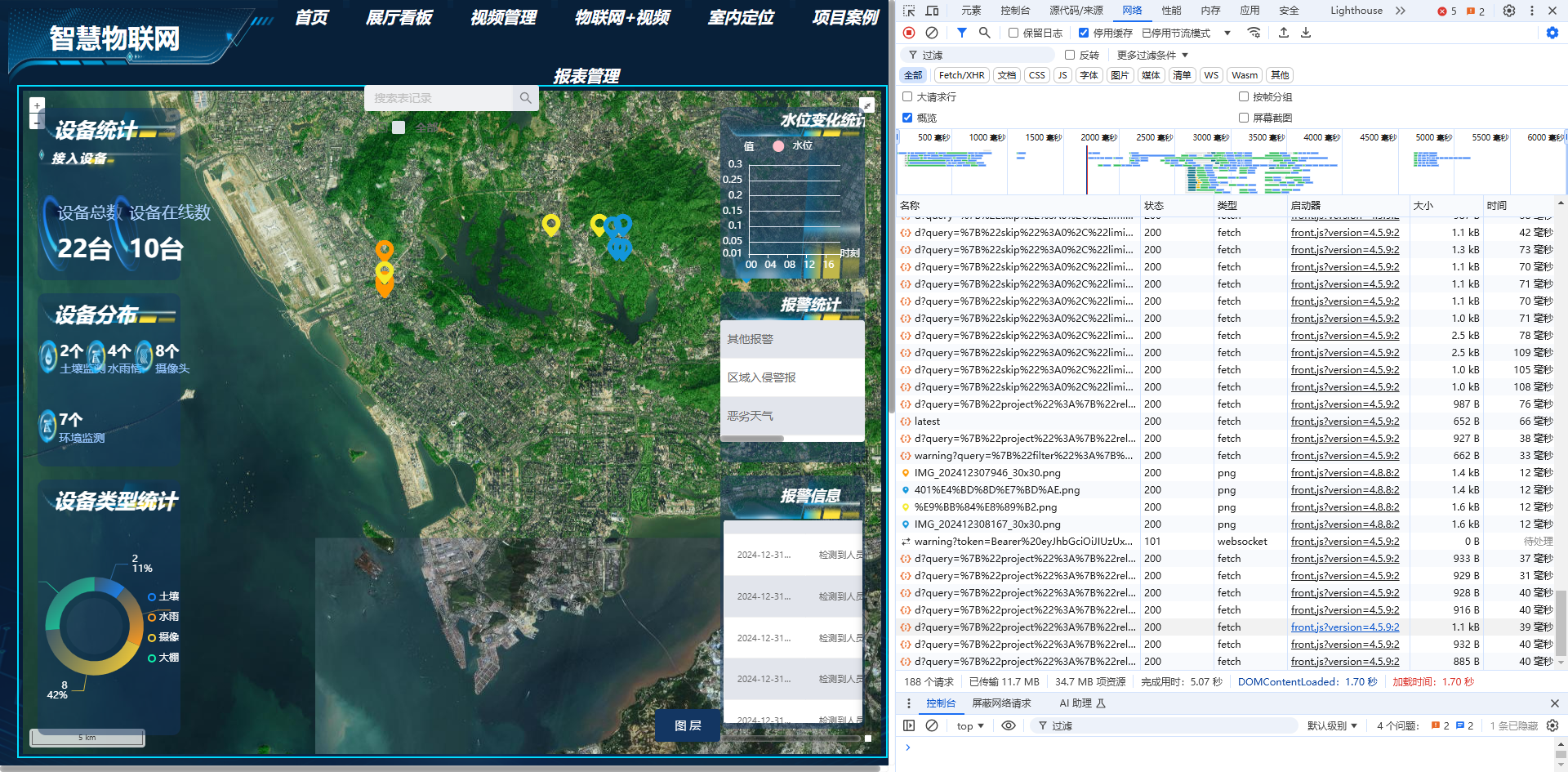The image size is (1568, 772).
Task: Click the 图层 button on the map
Action: pos(688,725)
